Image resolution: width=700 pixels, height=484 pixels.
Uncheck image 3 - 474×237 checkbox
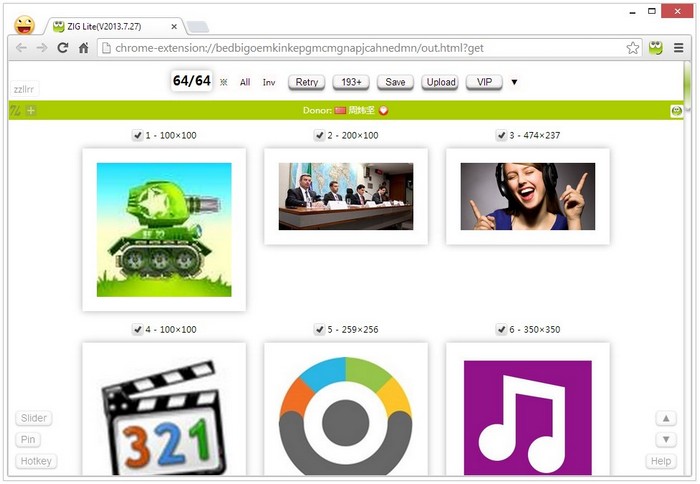tap(501, 135)
